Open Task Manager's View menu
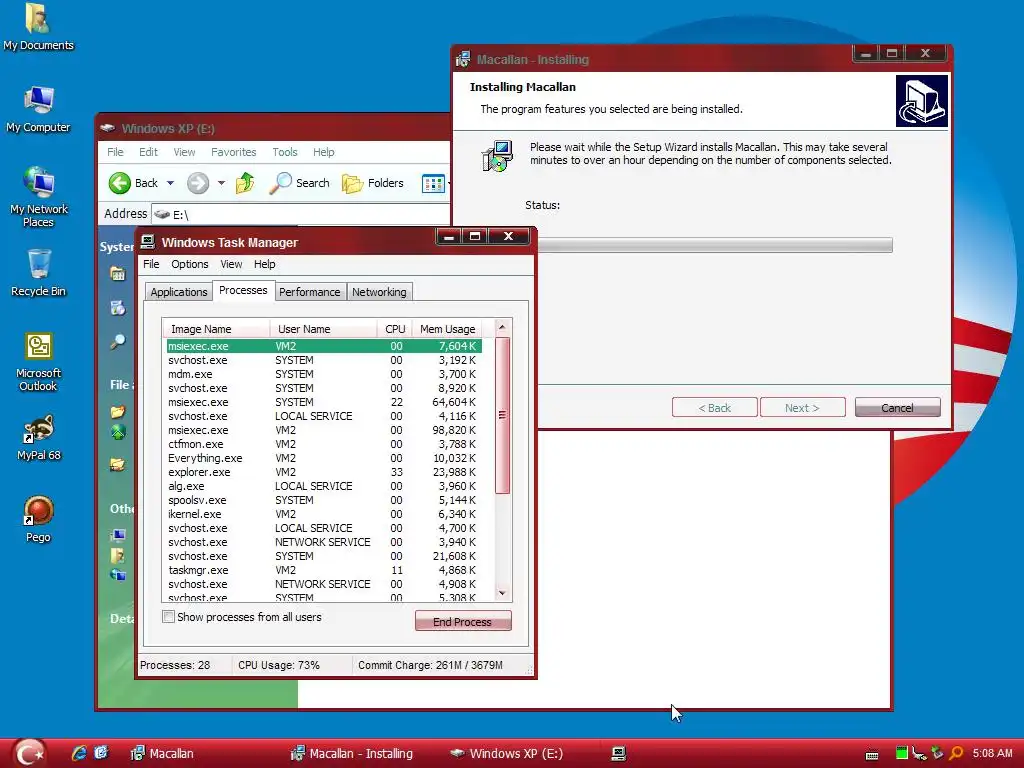The width and height of the screenshot is (1024, 768). pyautogui.click(x=231, y=264)
